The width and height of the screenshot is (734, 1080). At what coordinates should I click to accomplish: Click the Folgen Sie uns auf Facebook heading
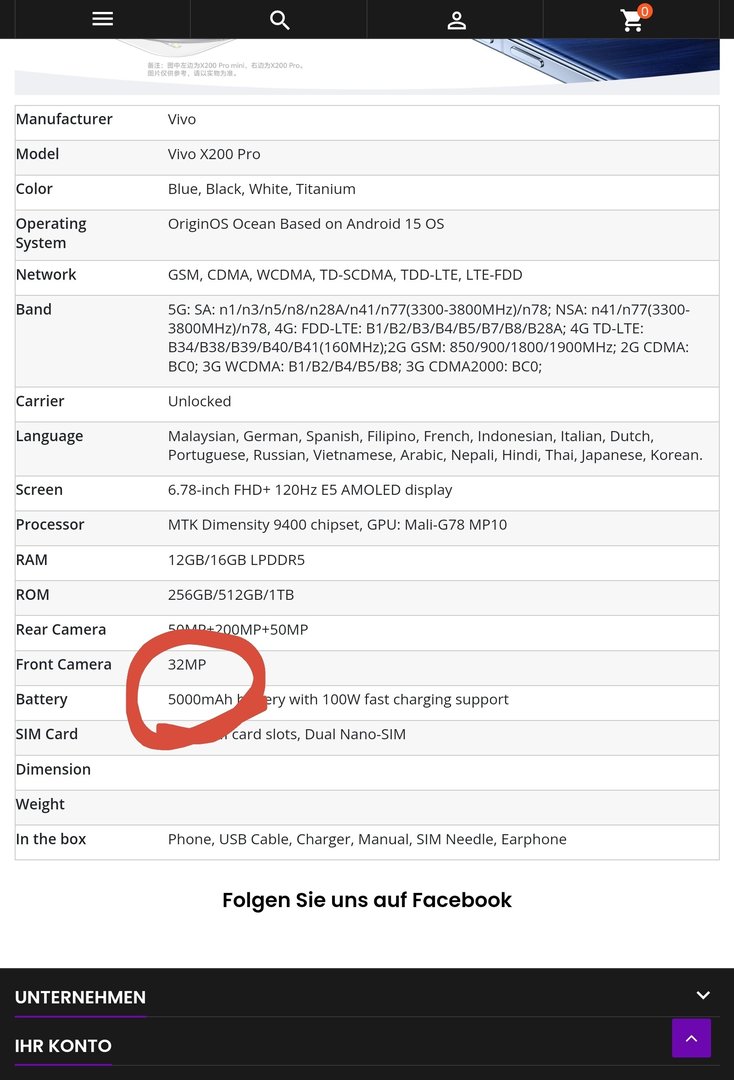pos(367,900)
